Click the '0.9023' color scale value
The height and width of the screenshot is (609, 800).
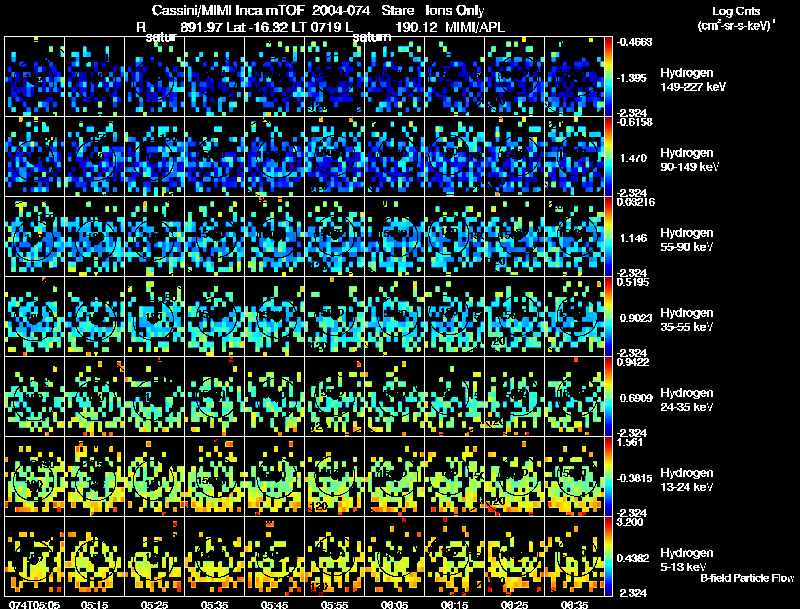pyautogui.click(x=636, y=318)
